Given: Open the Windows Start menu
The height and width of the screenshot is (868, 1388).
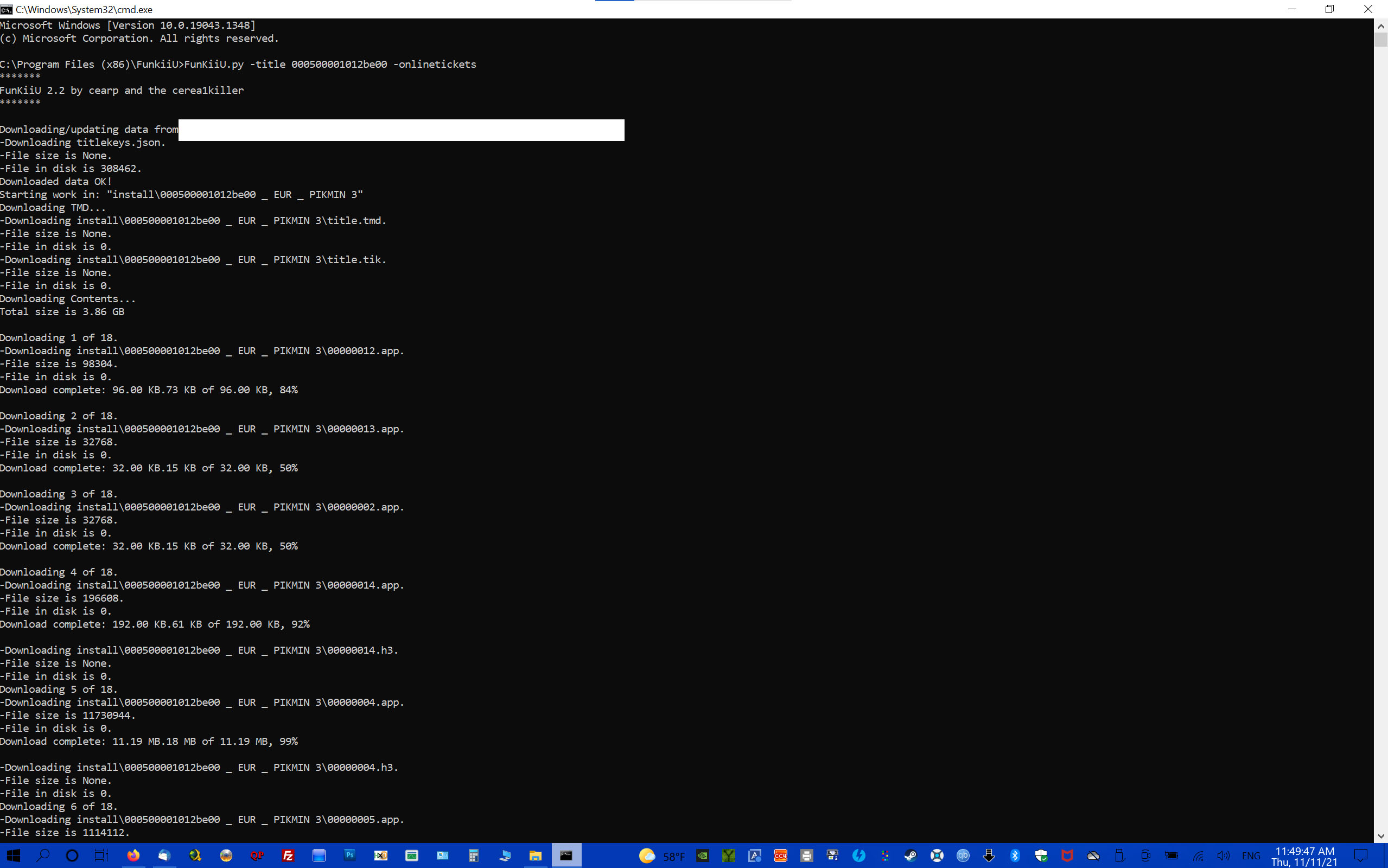Looking at the screenshot, I should point(13,856).
